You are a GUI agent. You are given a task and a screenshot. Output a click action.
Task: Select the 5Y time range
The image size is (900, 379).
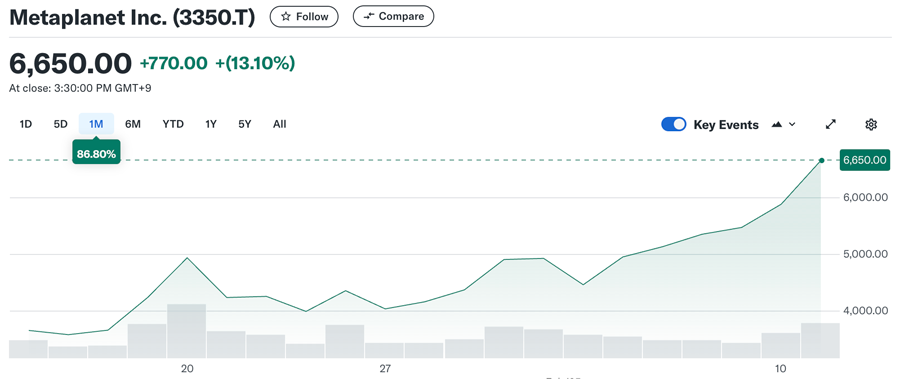[245, 124]
